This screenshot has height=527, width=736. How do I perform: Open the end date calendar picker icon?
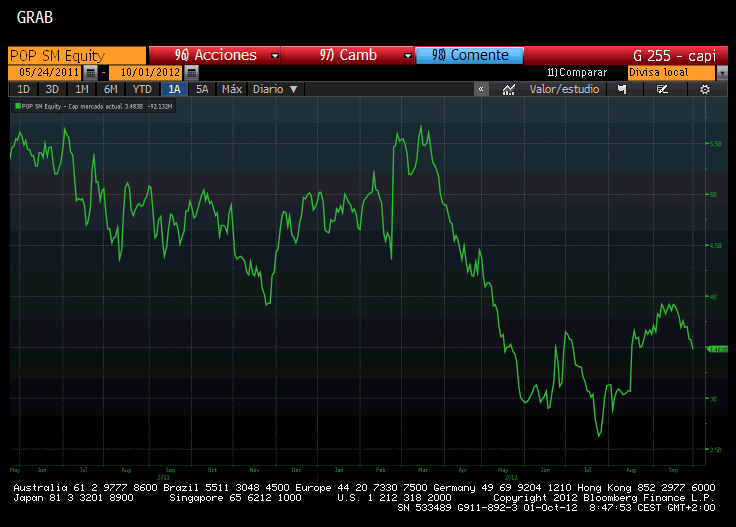click(x=192, y=73)
